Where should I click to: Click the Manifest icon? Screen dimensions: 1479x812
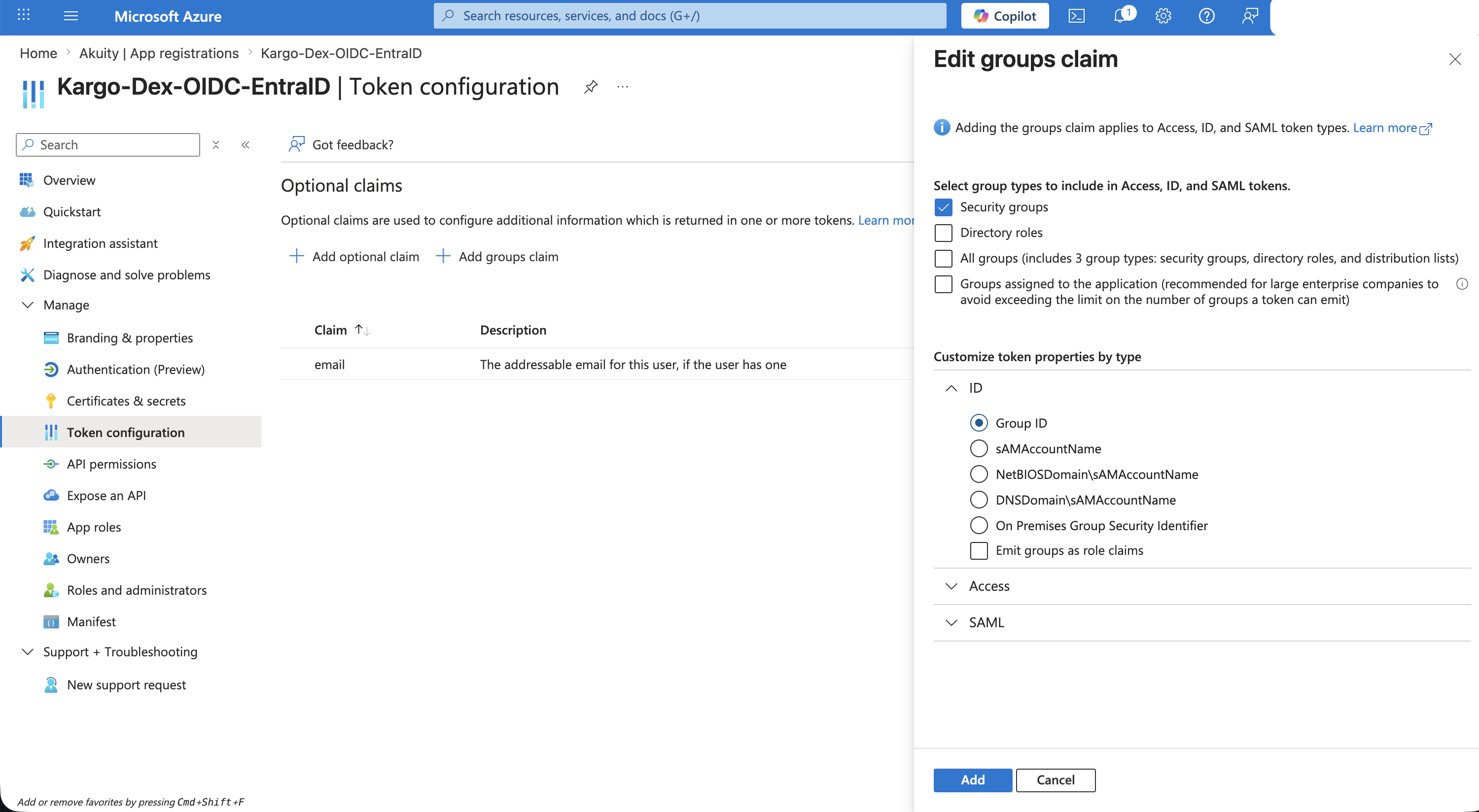coord(51,621)
